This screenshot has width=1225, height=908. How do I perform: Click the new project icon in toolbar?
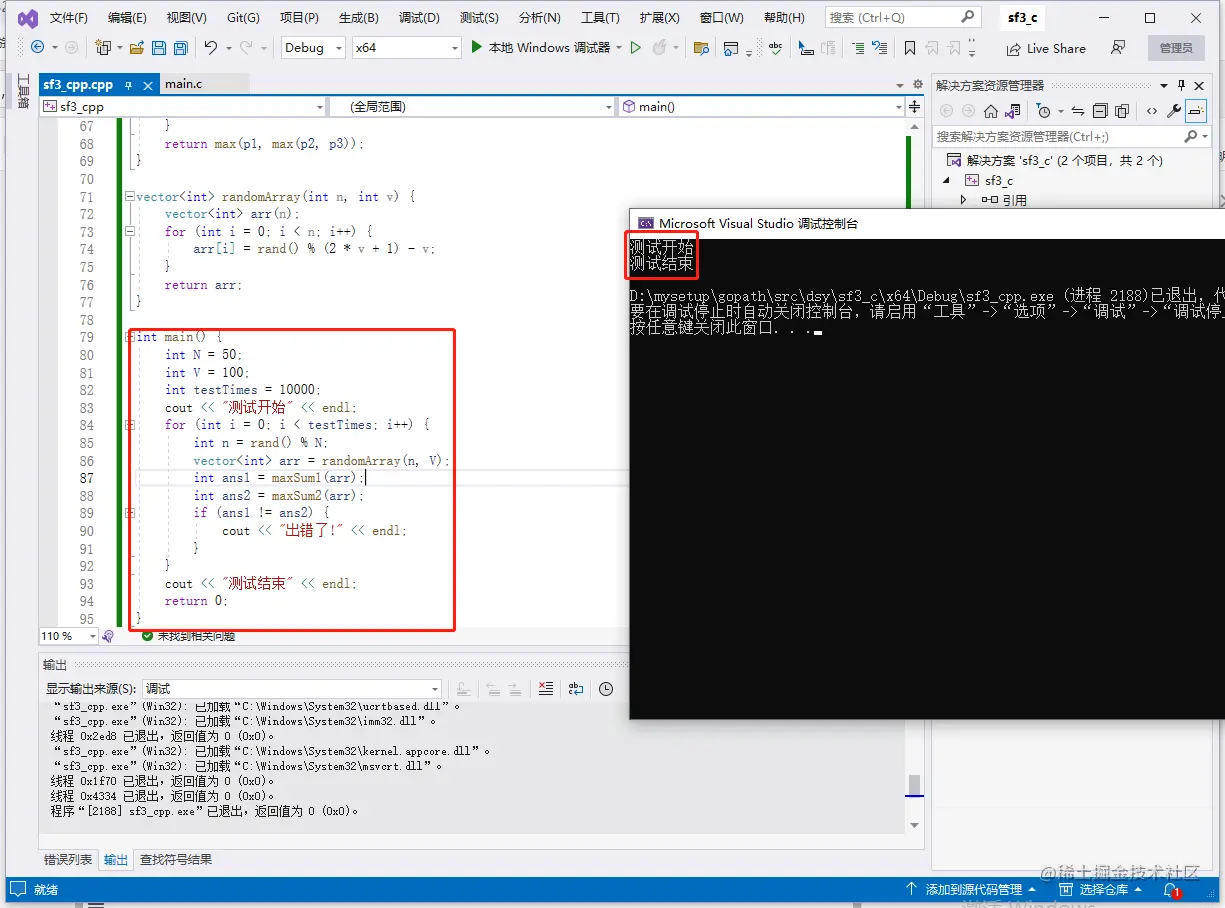103,47
